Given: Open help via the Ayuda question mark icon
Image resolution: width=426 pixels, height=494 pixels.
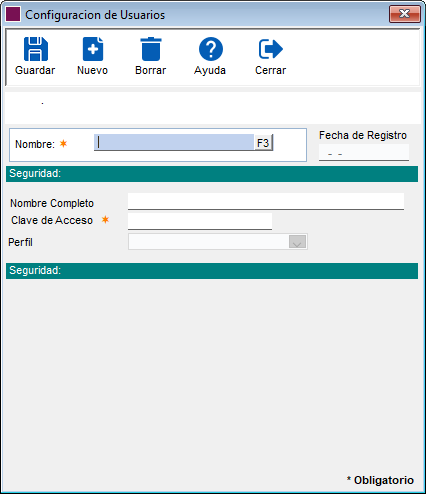Looking at the screenshot, I should coord(211,49).
